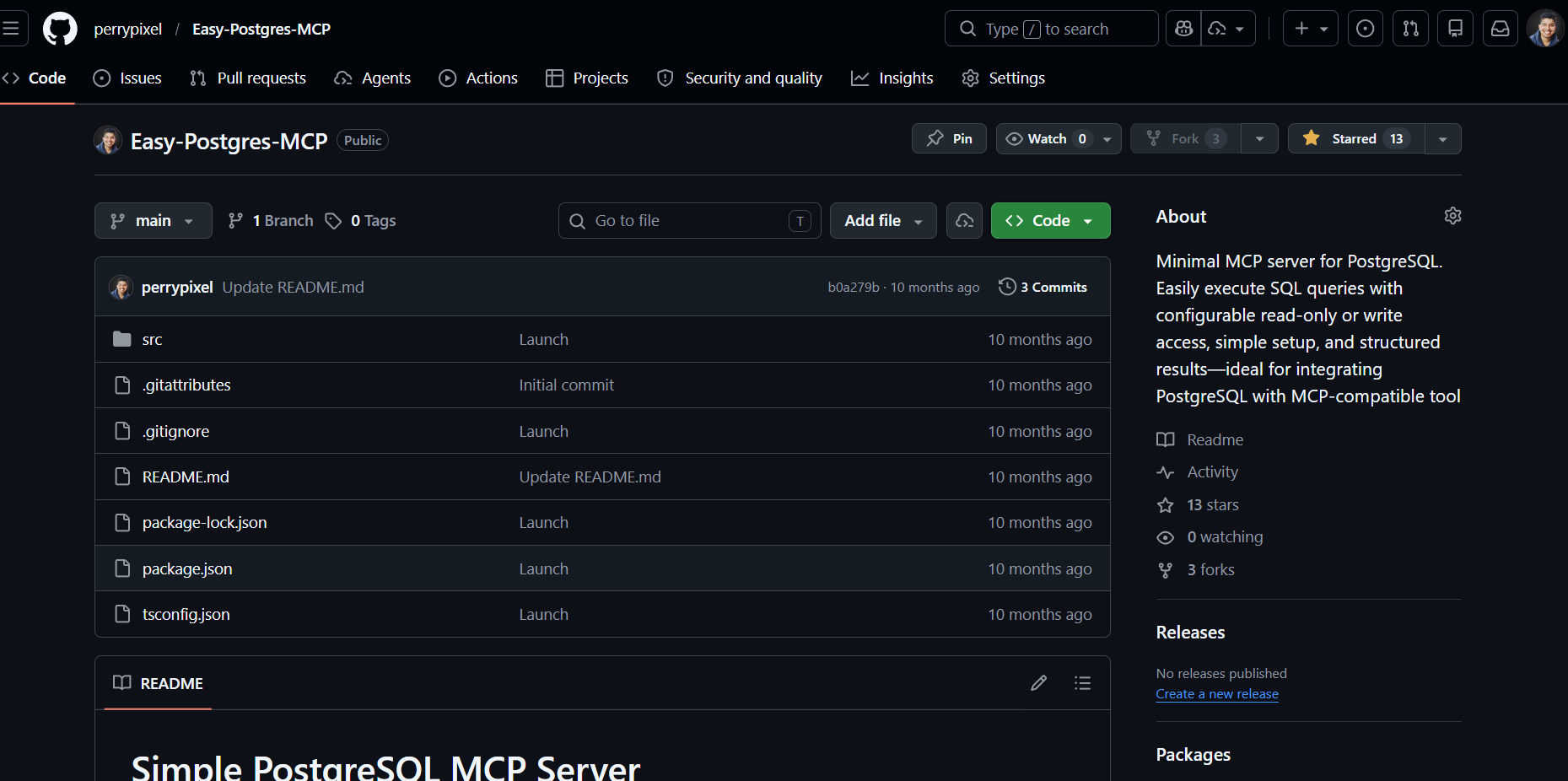Open the tsconfig.json file
Viewport: 1568px width, 781px height.
tap(186, 614)
